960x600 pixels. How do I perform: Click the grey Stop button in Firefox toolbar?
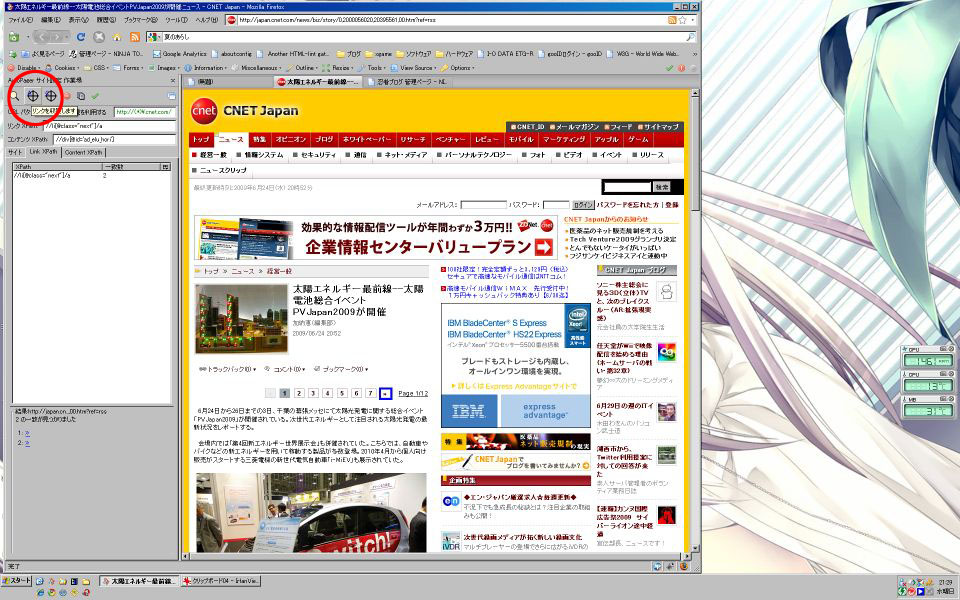pos(99,37)
